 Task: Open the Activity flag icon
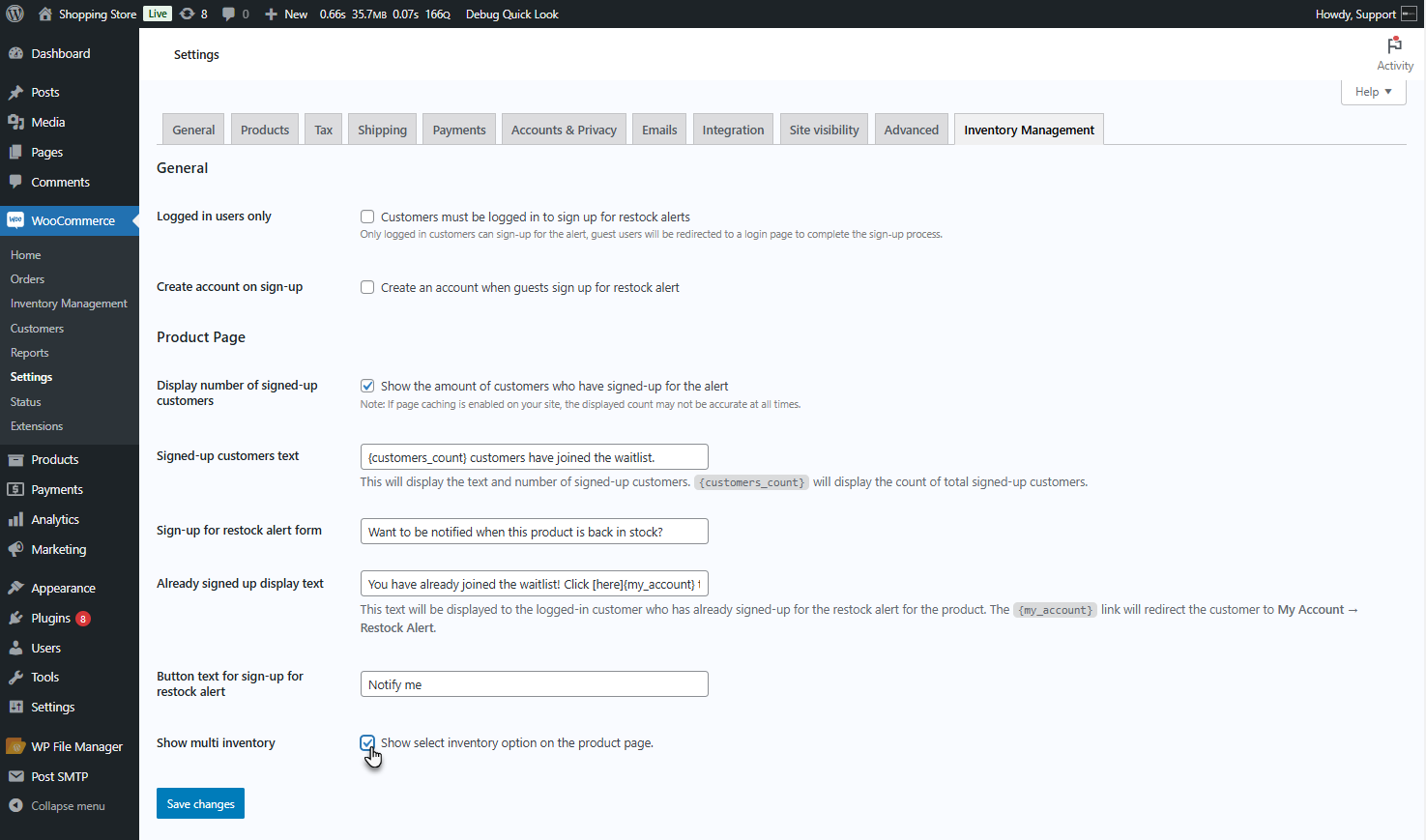(1394, 45)
